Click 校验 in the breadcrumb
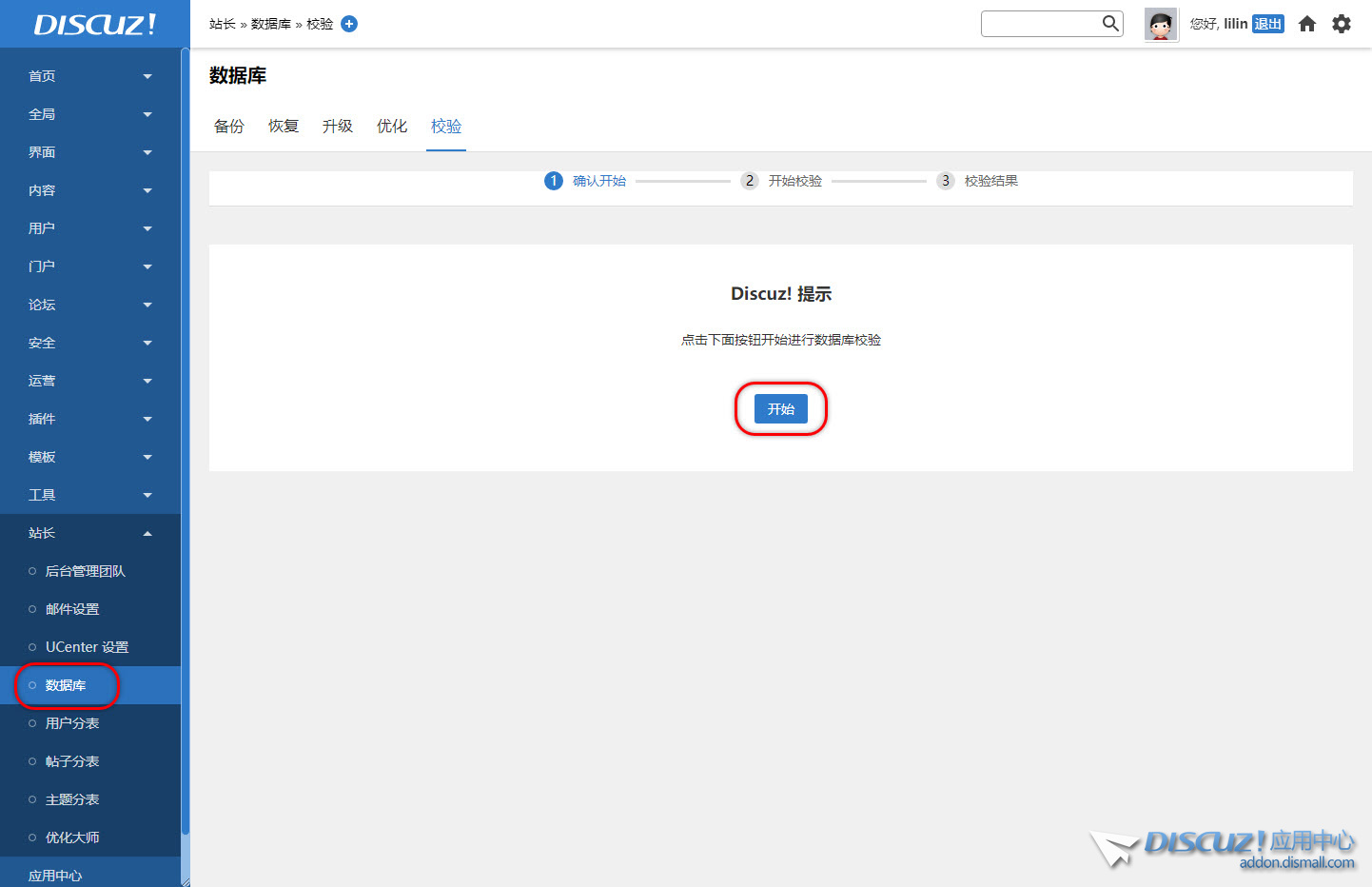Image resolution: width=1372 pixels, height=887 pixels. 320,24
